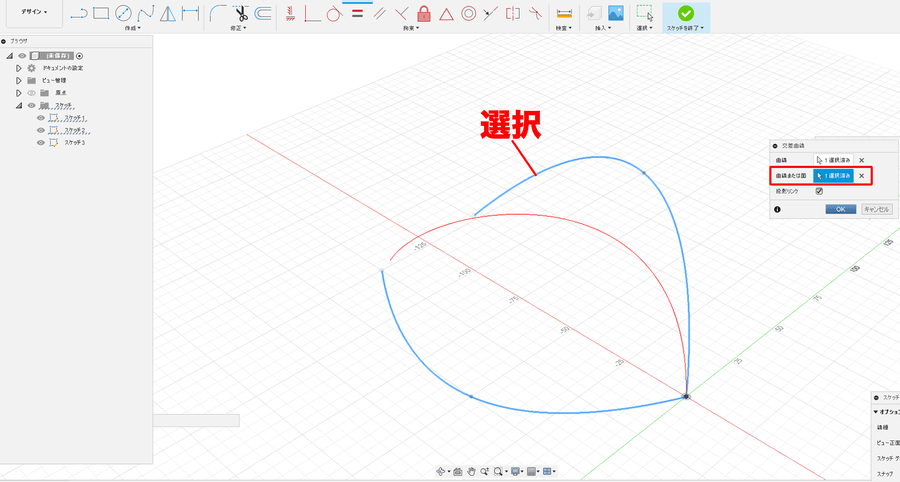Click the Insert Derive cube icon
900x482 pixels.
(x=594, y=13)
